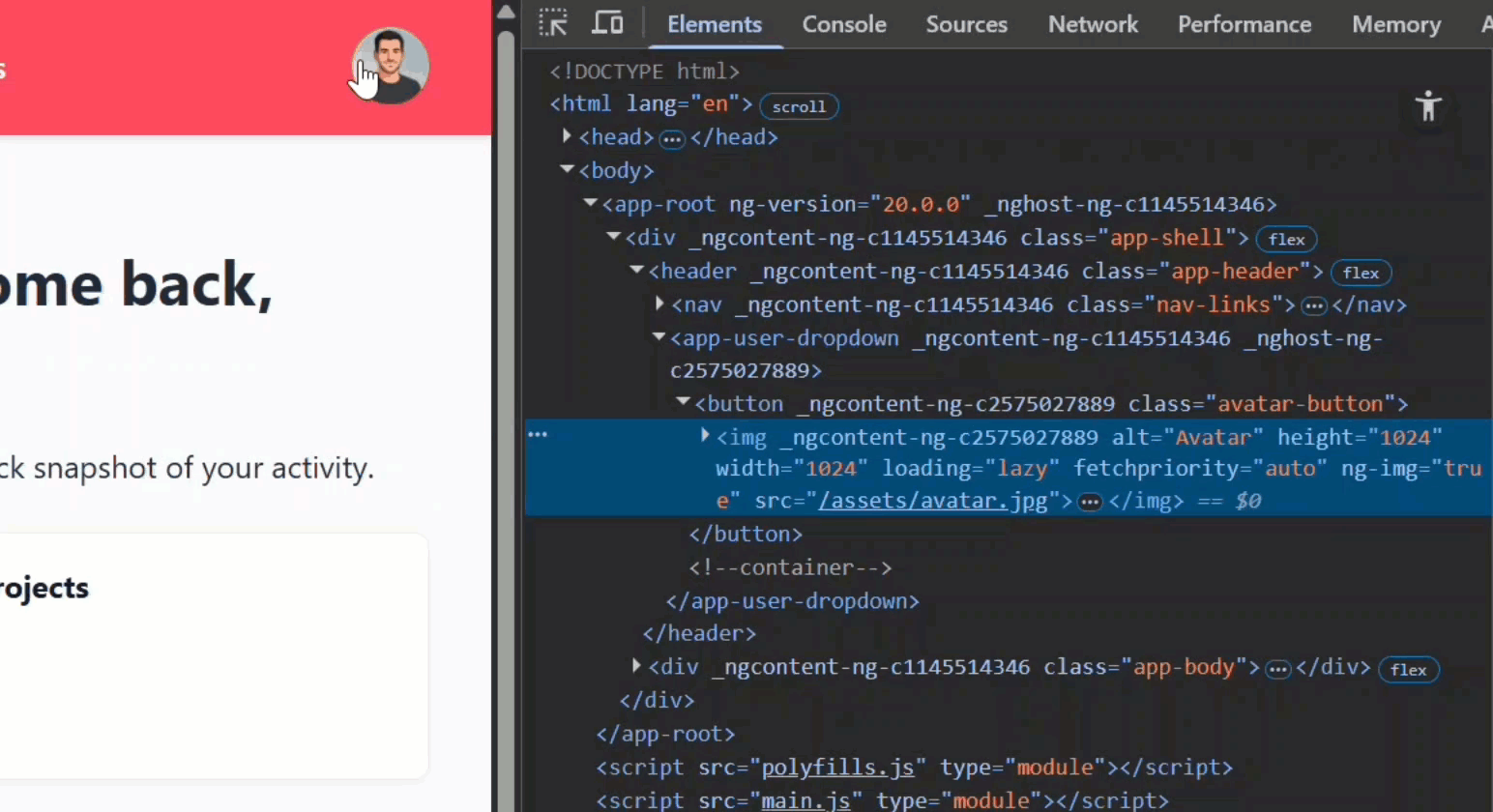The width and height of the screenshot is (1493, 812).
Task: Open the main.js script link
Action: pyautogui.click(x=805, y=800)
